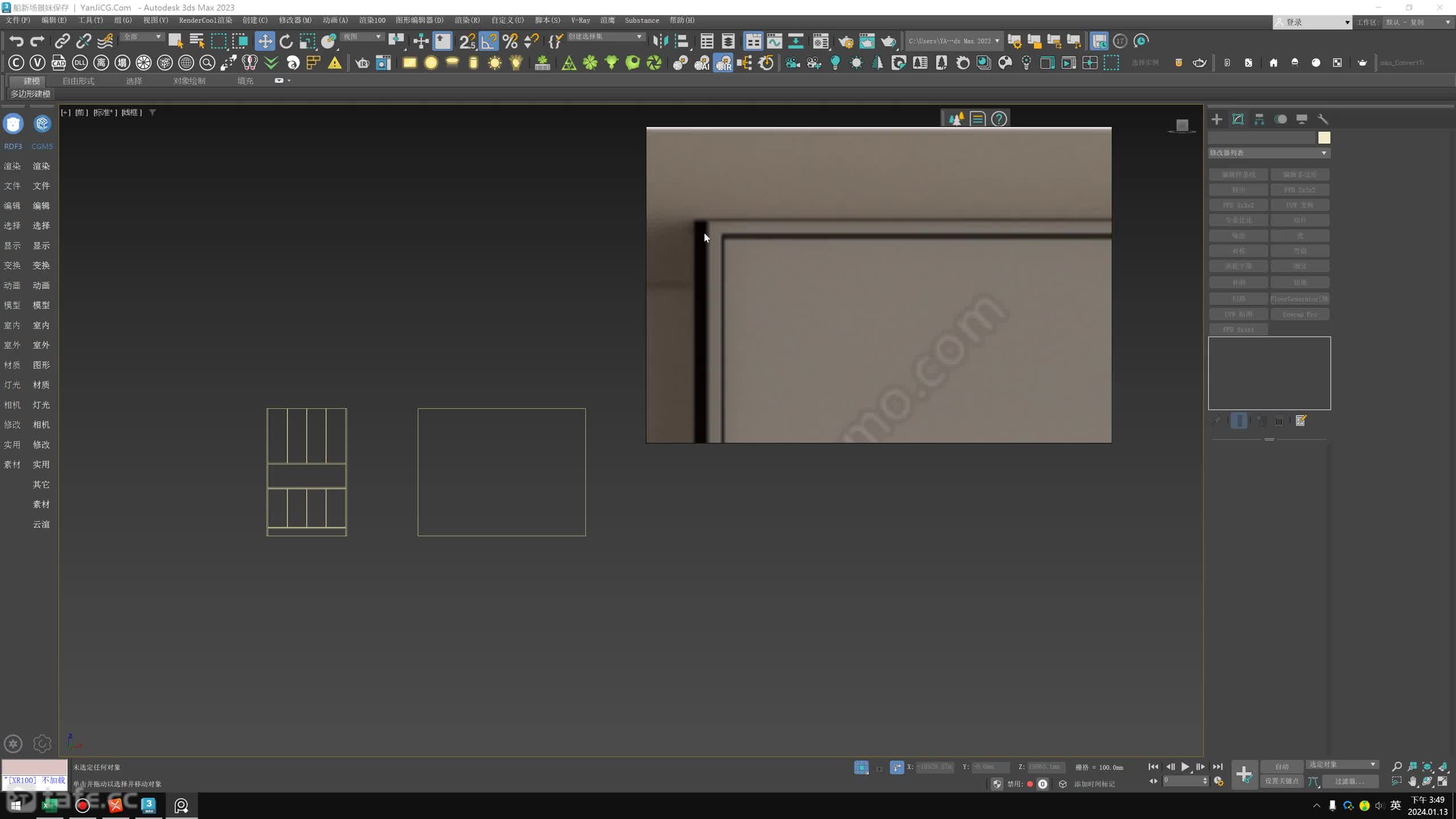Click the Unlink Selection icon
This screenshot has height=819, width=1456.
[x=84, y=41]
